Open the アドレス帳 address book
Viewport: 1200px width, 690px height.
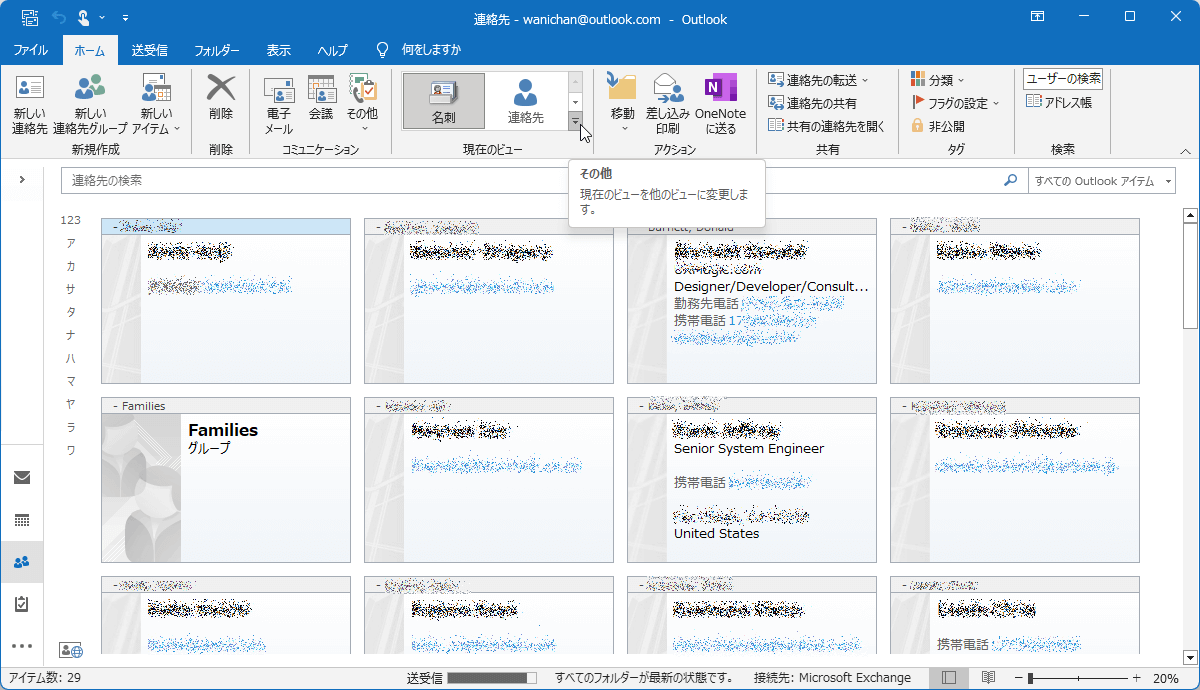pos(1059,102)
